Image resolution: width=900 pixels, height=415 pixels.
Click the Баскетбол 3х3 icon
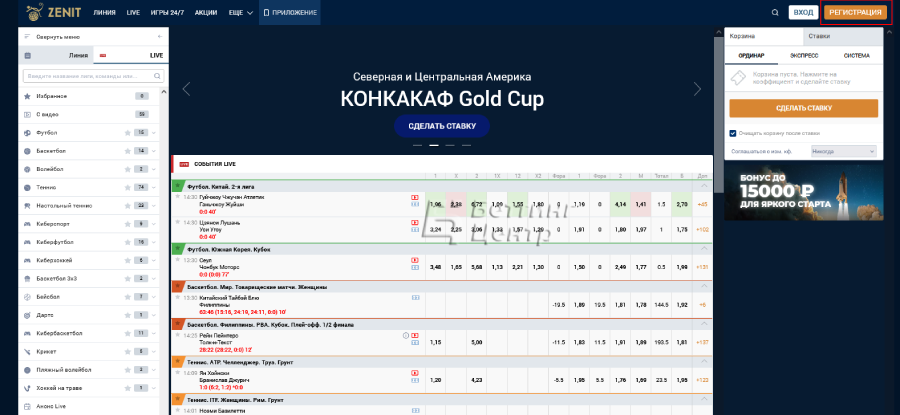point(27,278)
